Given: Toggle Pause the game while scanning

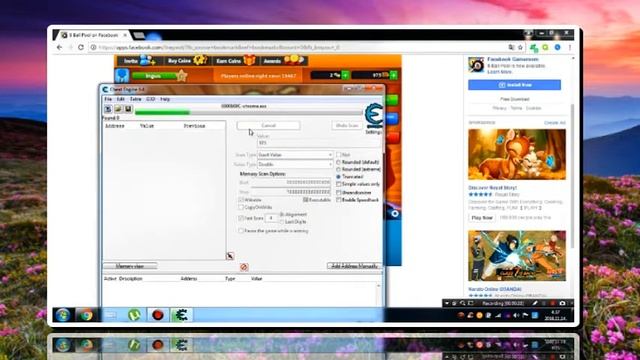Looking at the screenshot, I should (241, 231).
